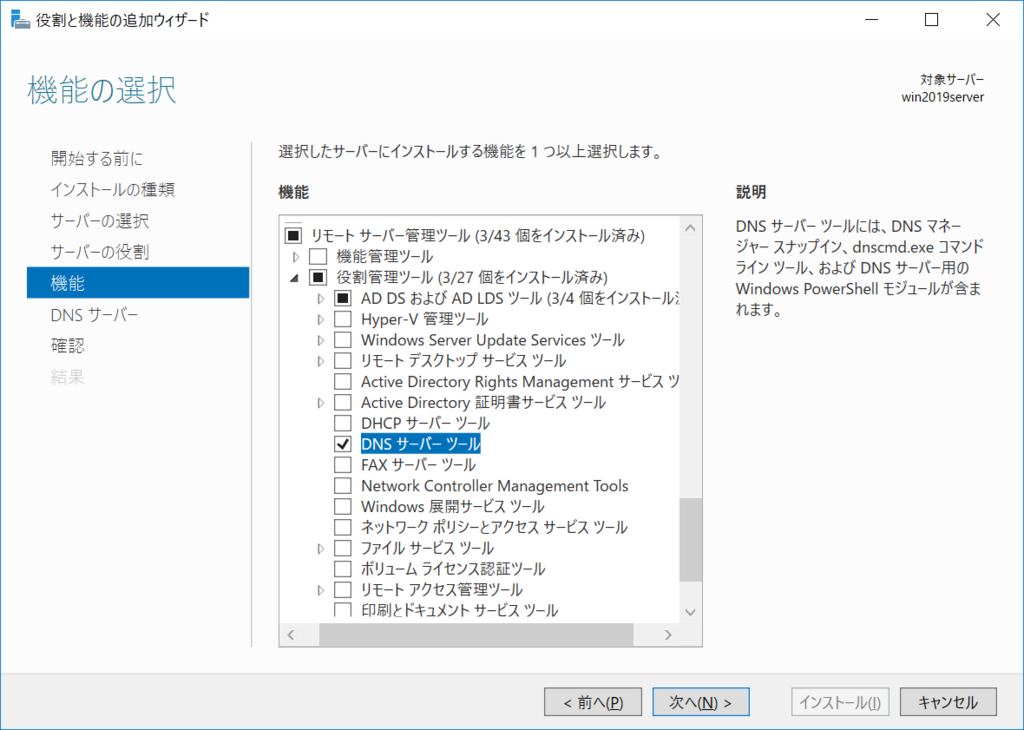Check ボリューム ライセンス認証ツール checkbox

pyautogui.click(x=343, y=569)
